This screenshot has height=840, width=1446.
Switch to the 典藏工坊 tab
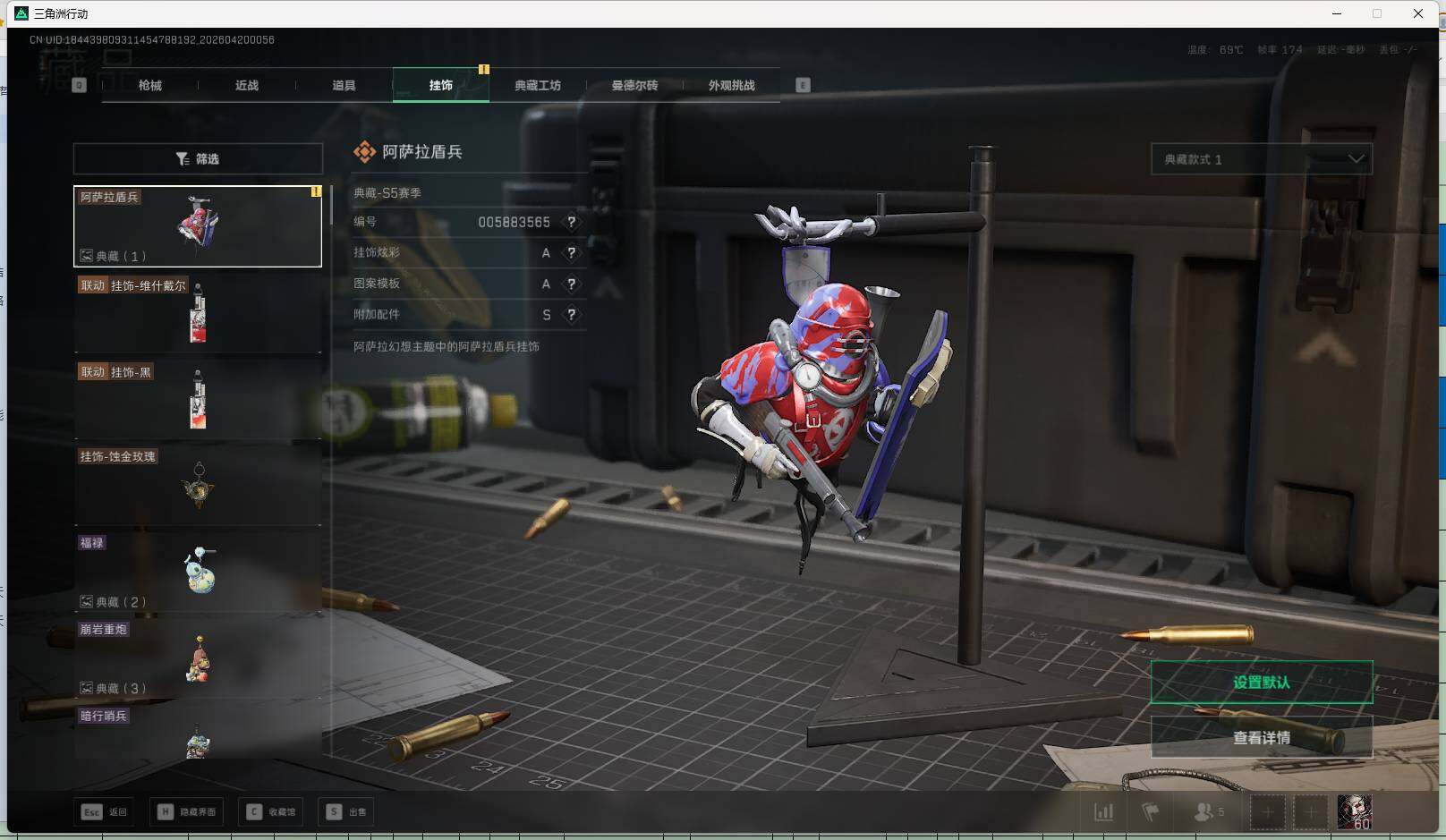[x=537, y=85]
